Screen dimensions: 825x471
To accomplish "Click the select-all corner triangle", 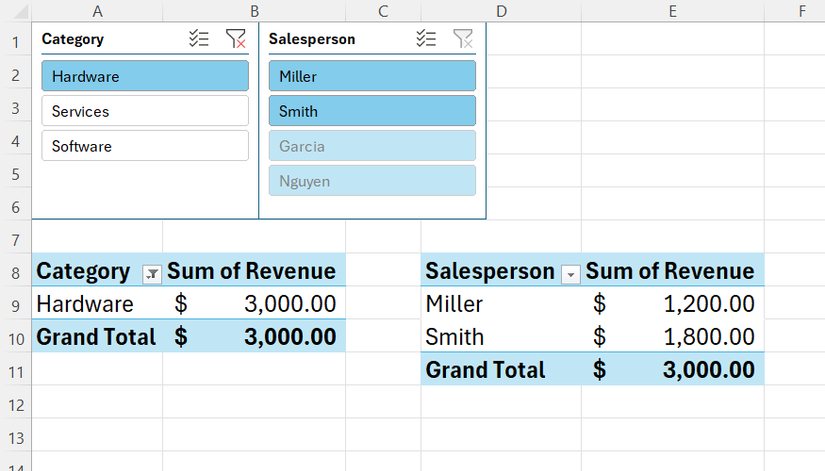I will [20, 12].
